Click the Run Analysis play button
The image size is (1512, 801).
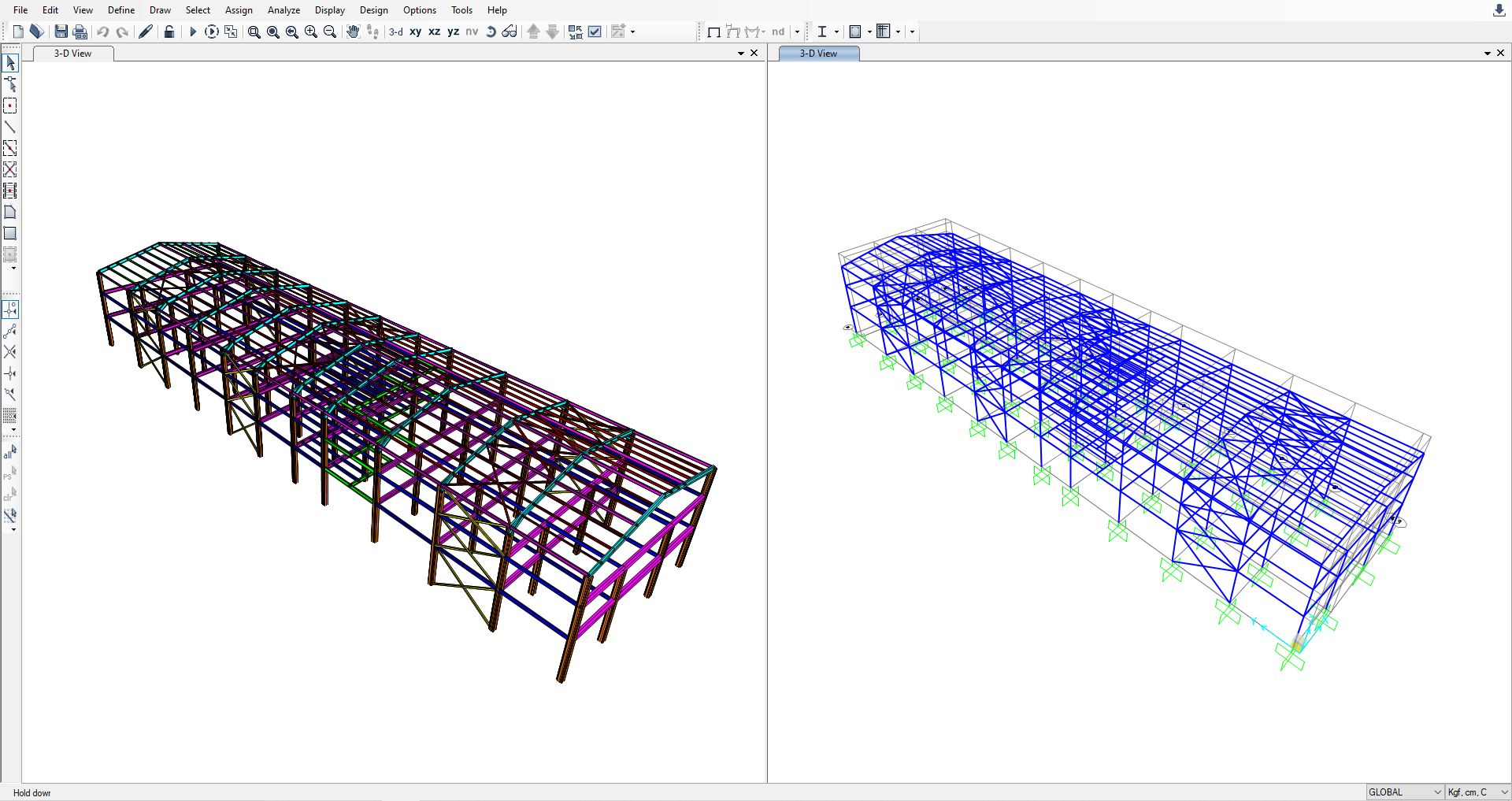(x=192, y=32)
